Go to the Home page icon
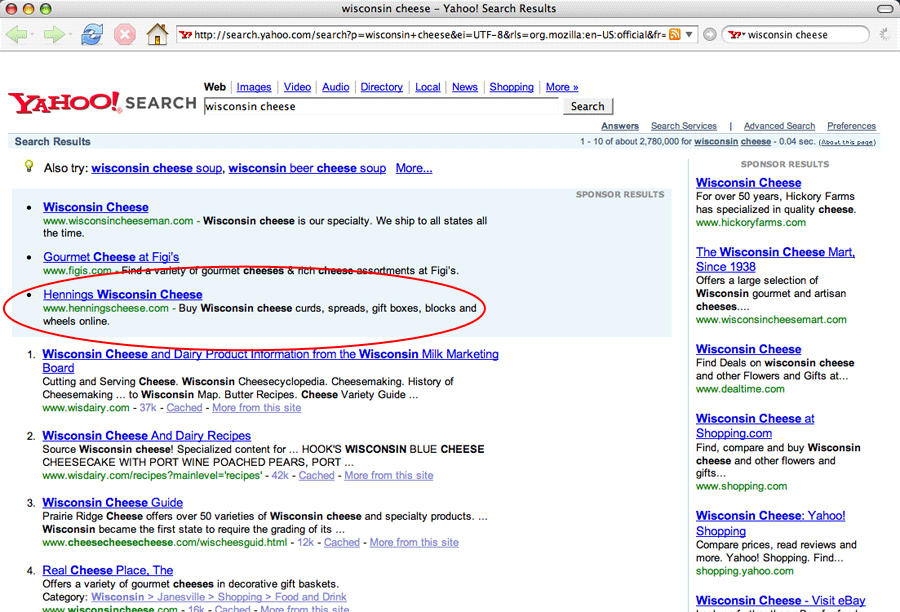 click(x=157, y=34)
